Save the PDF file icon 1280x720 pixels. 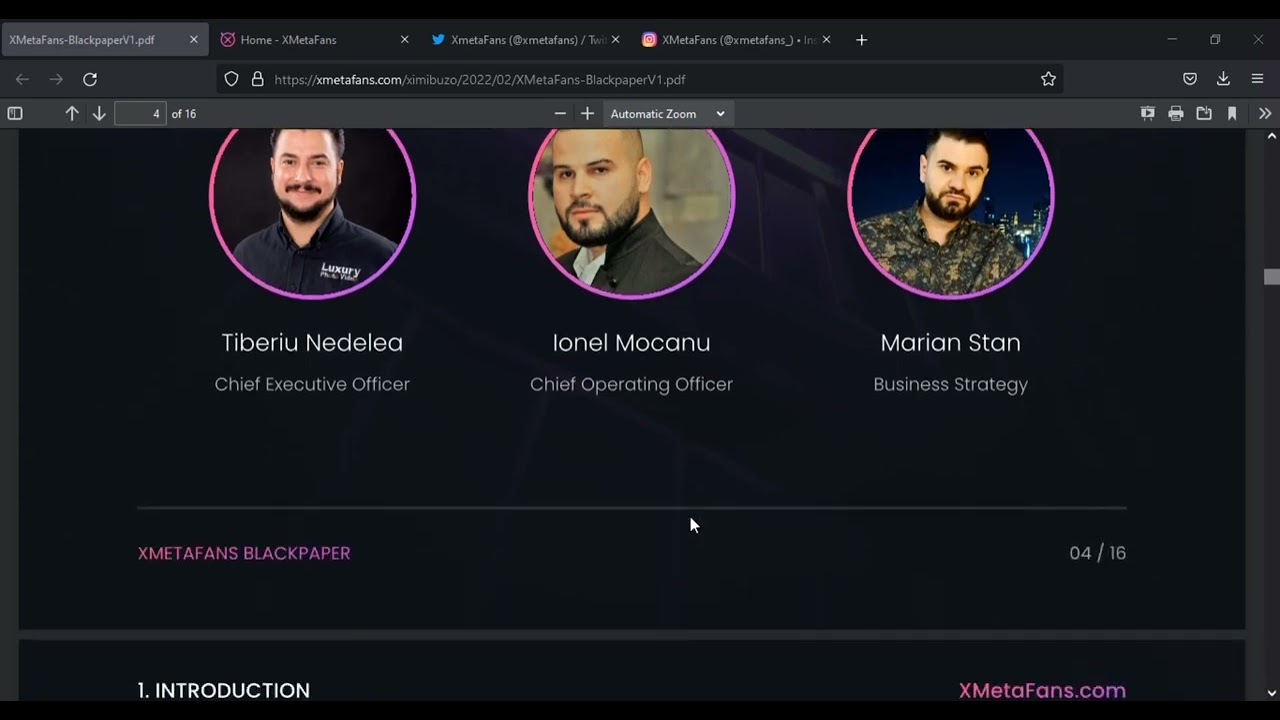coord(1204,114)
